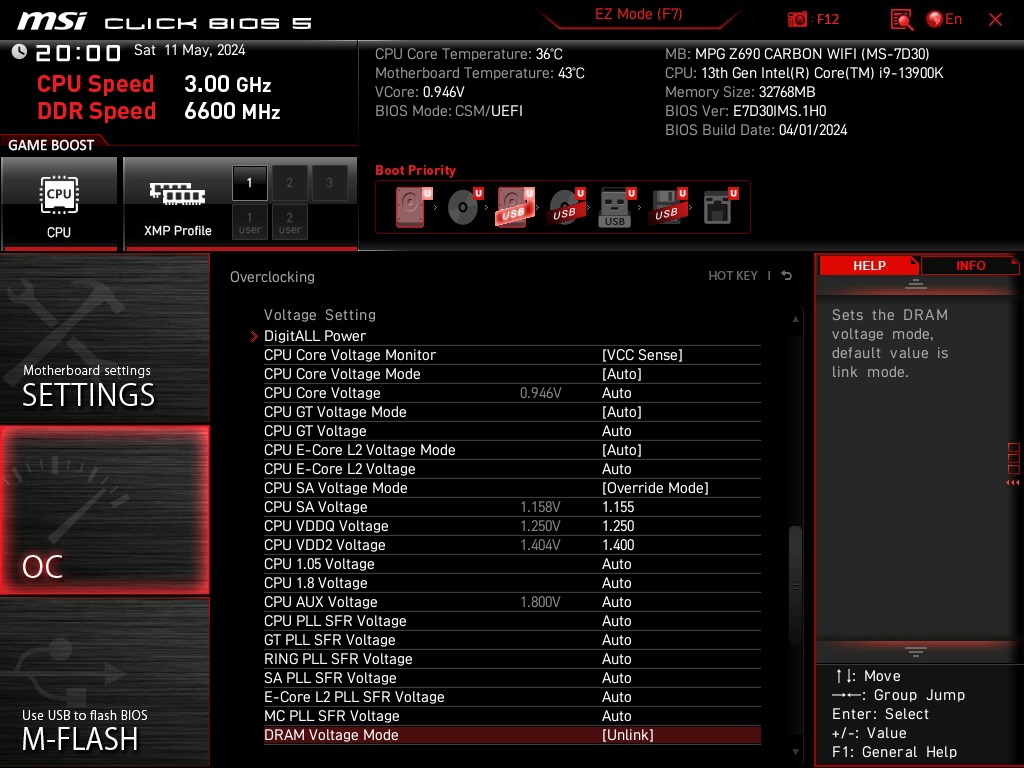The height and width of the screenshot is (768, 1024).
Task: Change language via the globe En icon
Action: 944,20
